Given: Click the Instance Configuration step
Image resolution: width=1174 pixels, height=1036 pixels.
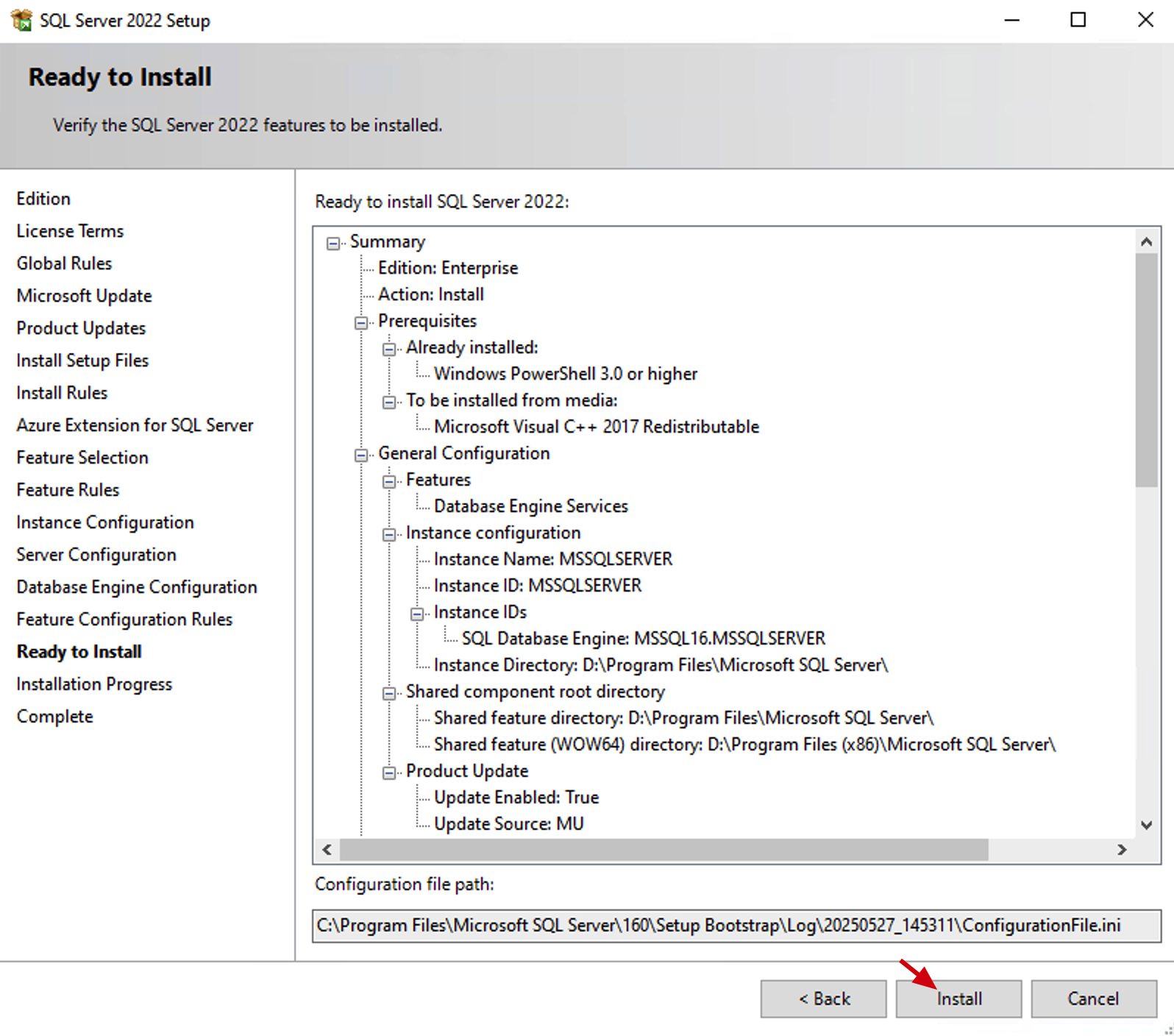Looking at the screenshot, I should tap(105, 522).
